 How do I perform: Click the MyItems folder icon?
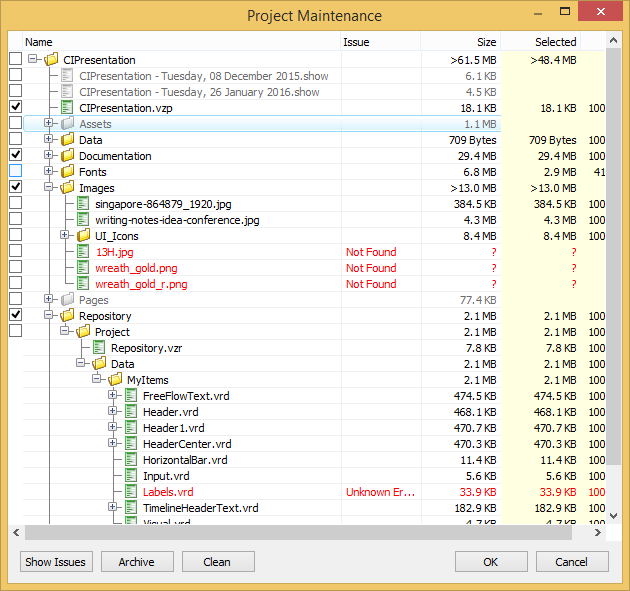point(116,380)
